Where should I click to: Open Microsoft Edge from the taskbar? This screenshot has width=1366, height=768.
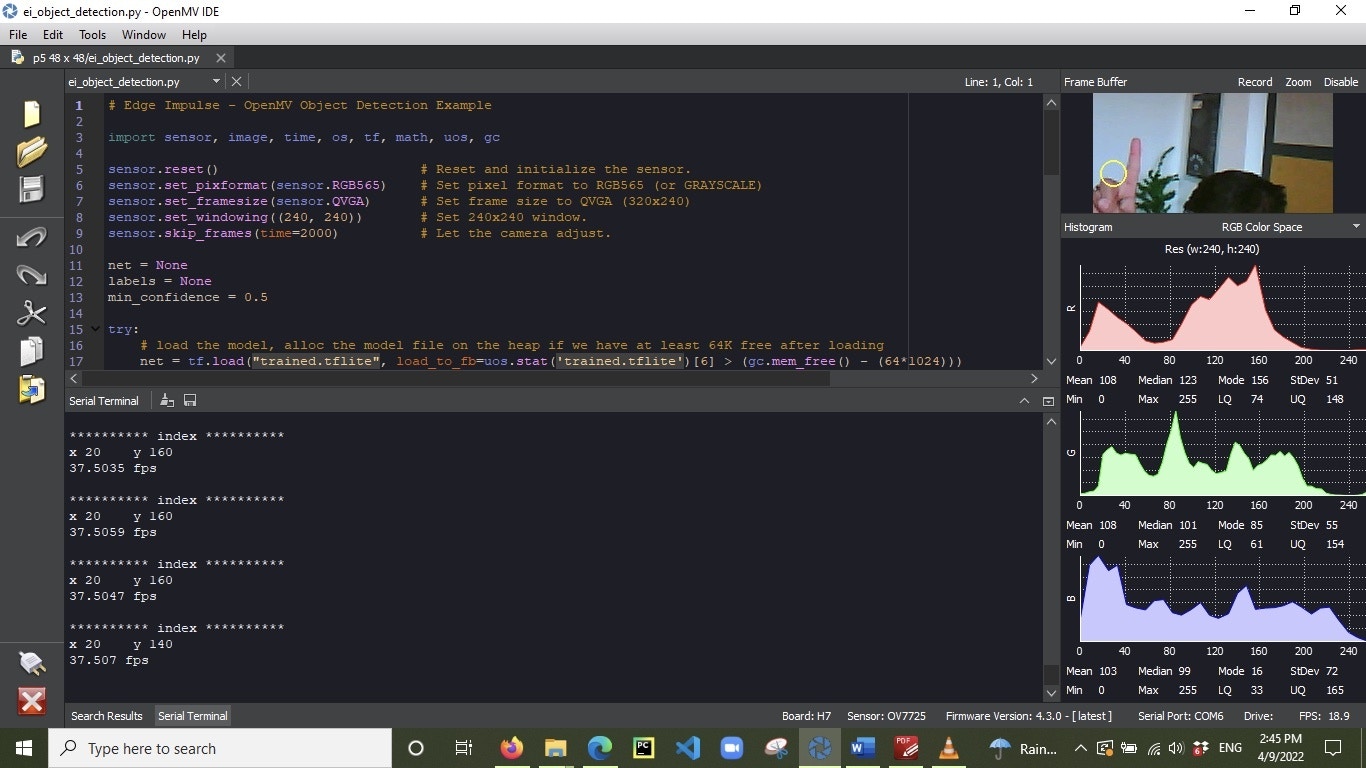[x=599, y=748]
